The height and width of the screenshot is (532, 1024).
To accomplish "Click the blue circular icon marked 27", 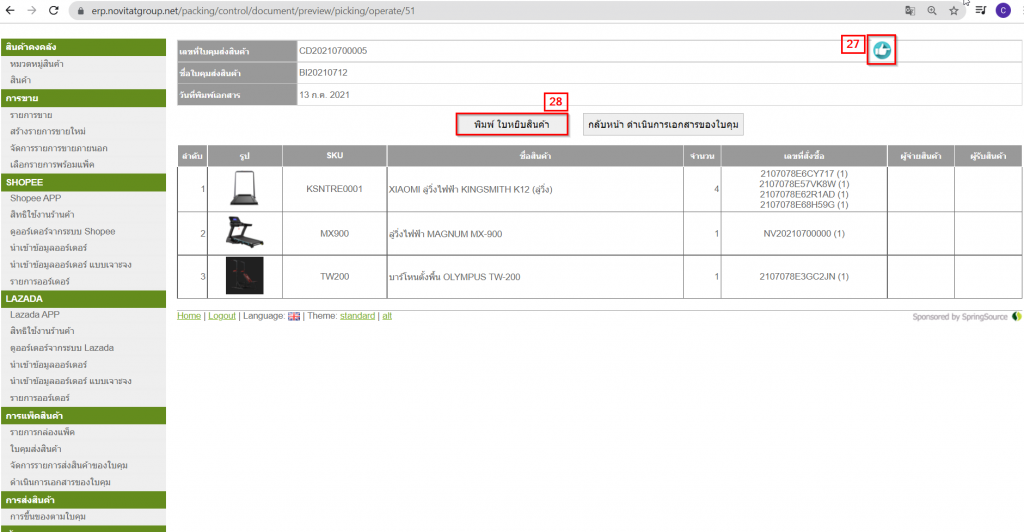I will click(x=882, y=50).
